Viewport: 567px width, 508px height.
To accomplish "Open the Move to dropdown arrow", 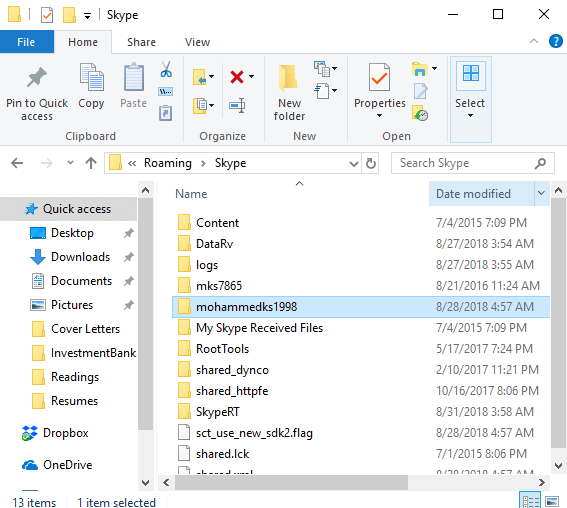I will [212, 76].
